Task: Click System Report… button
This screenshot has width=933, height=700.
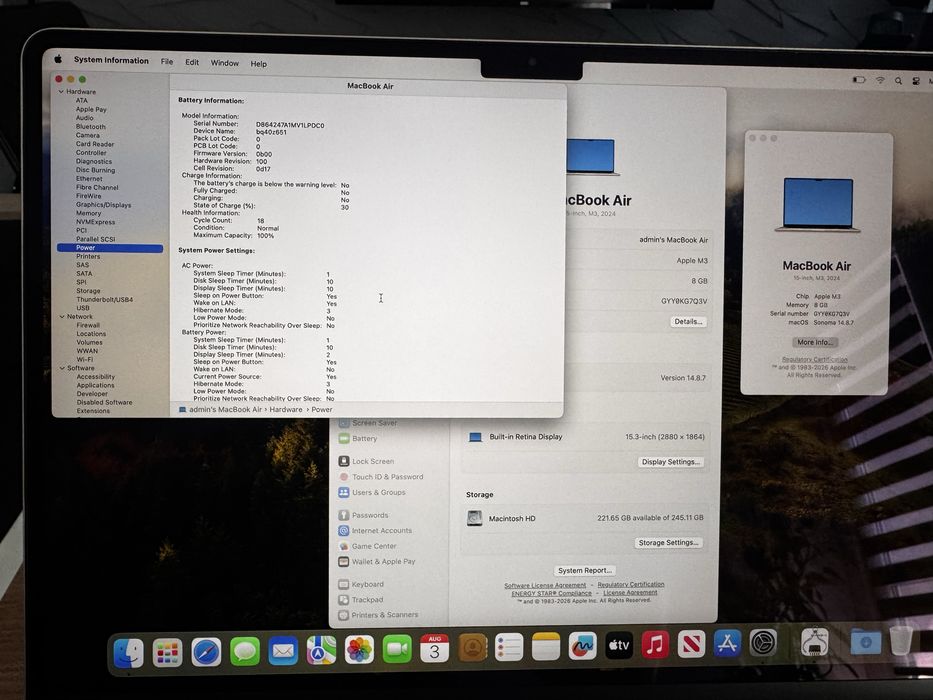Action: pyautogui.click(x=584, y=570)
